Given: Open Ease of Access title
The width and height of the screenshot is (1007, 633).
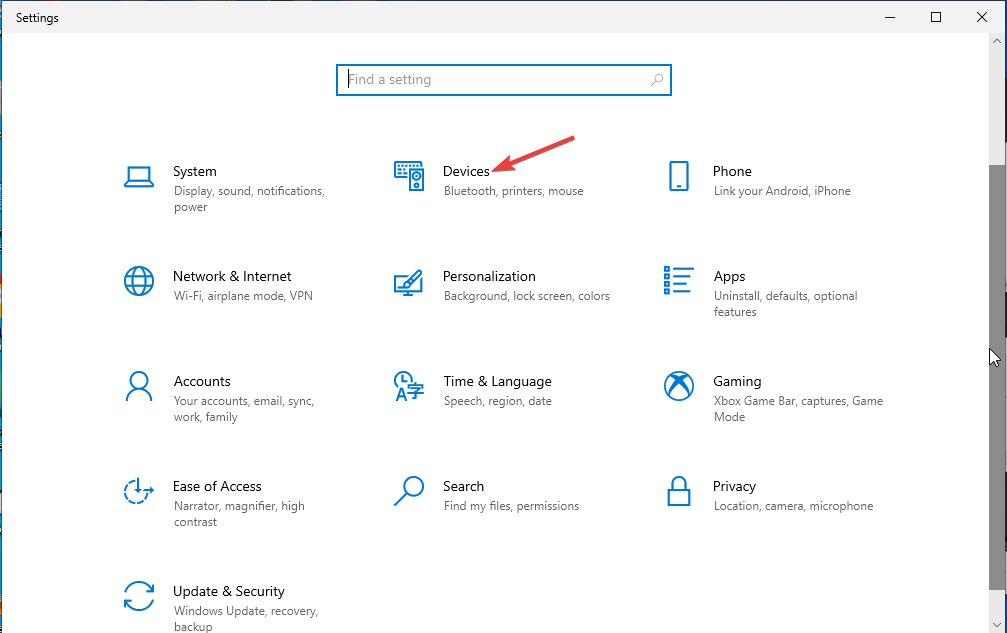Looking at the screenshot, I should pos(217,486).
